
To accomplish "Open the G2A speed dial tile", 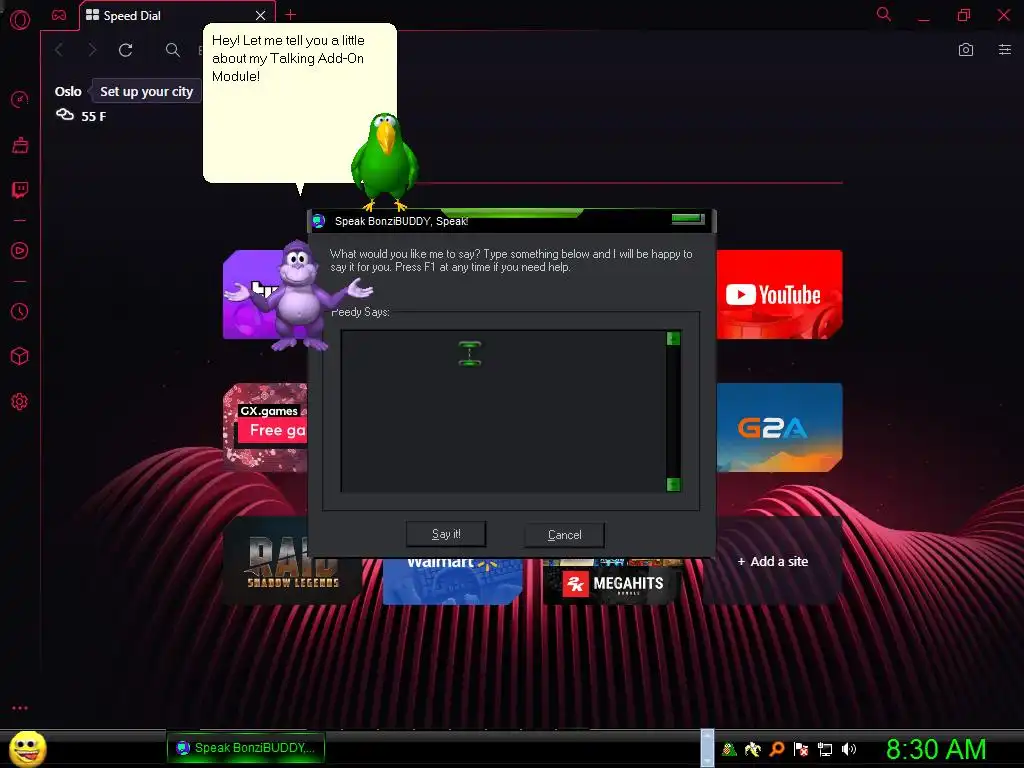I will coord(779,427).
